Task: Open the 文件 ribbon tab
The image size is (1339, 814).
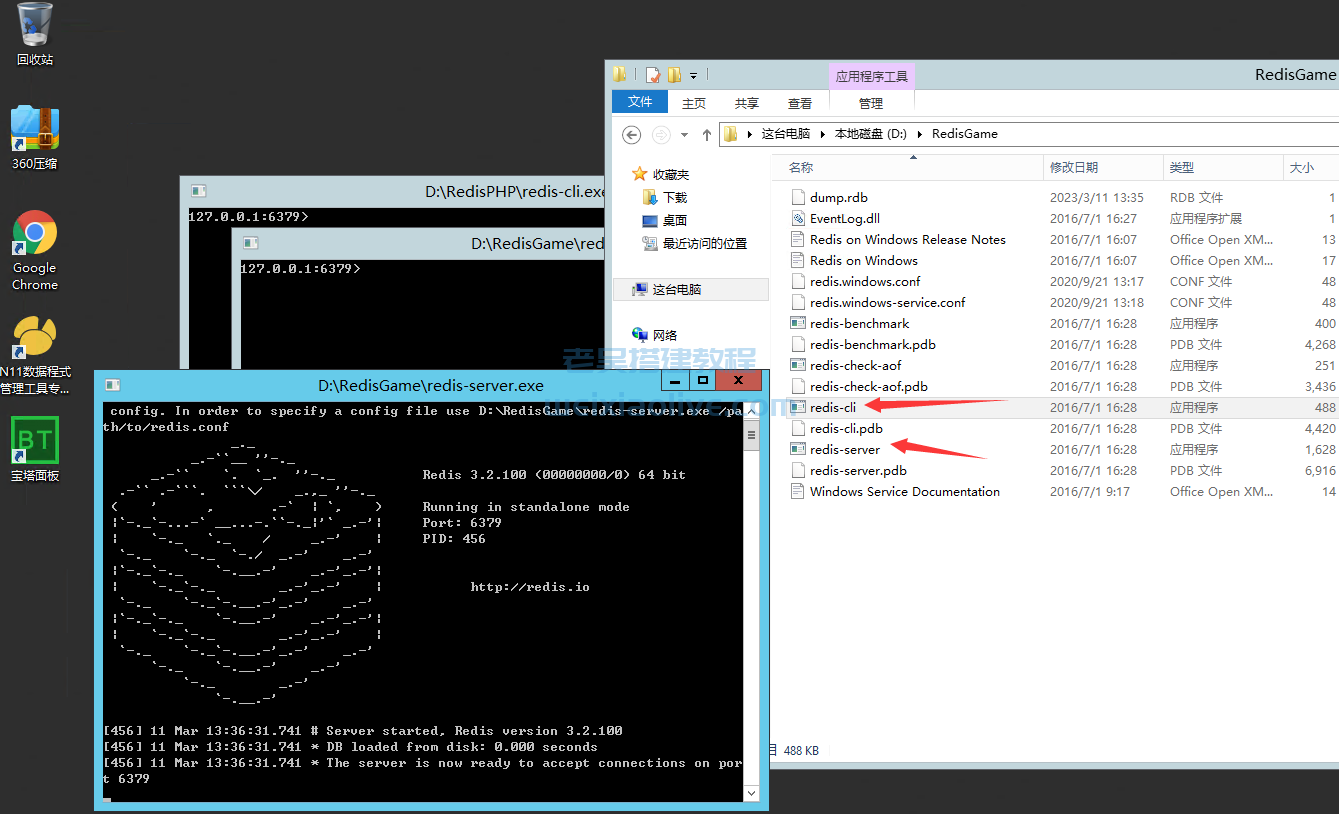Action: click(640, 102)
